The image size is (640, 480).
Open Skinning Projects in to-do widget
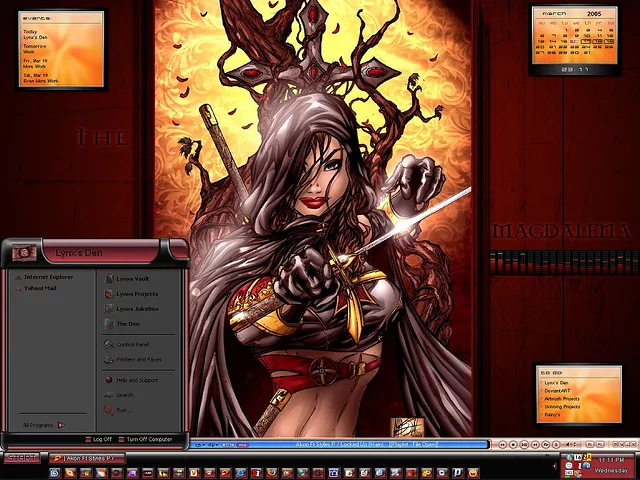[x=562, y=407]
